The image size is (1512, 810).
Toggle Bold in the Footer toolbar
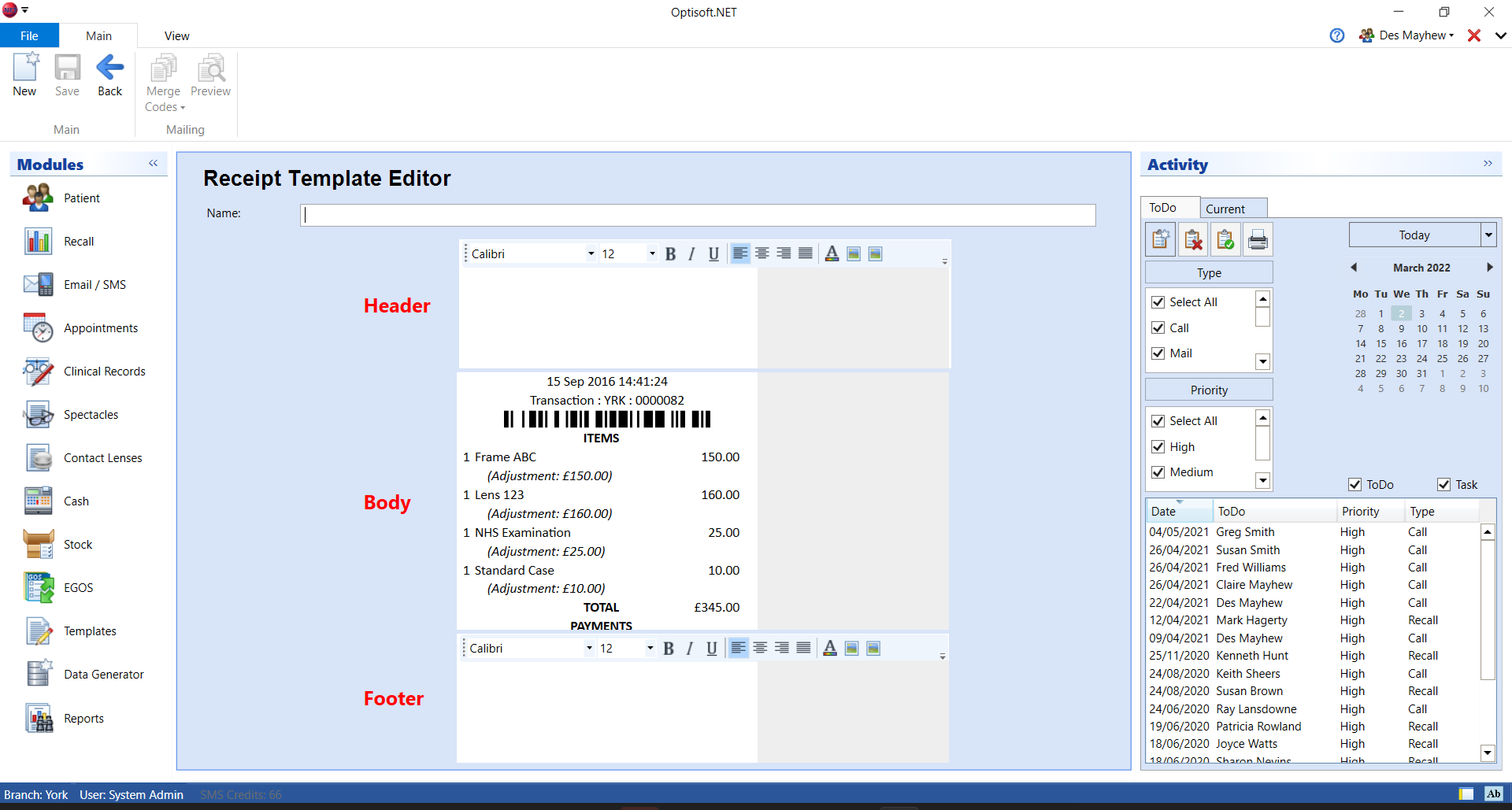click(669, 648)
